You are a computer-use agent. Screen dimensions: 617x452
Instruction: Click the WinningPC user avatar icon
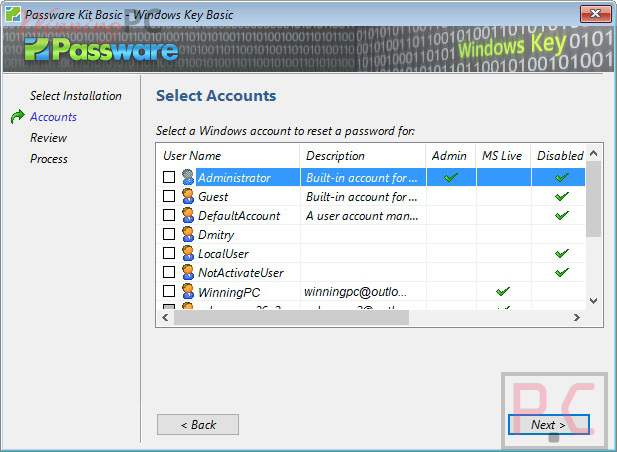188,291
